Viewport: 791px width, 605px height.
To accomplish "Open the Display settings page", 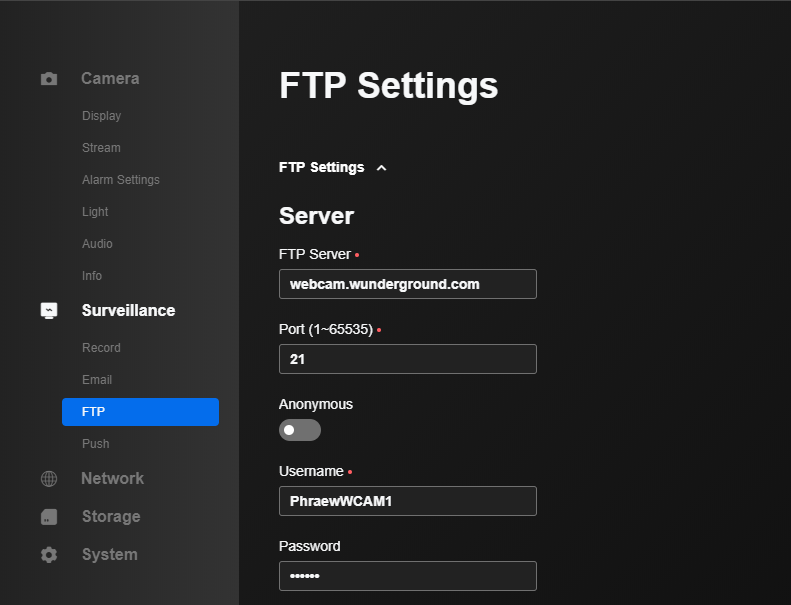I will [101, 116].
